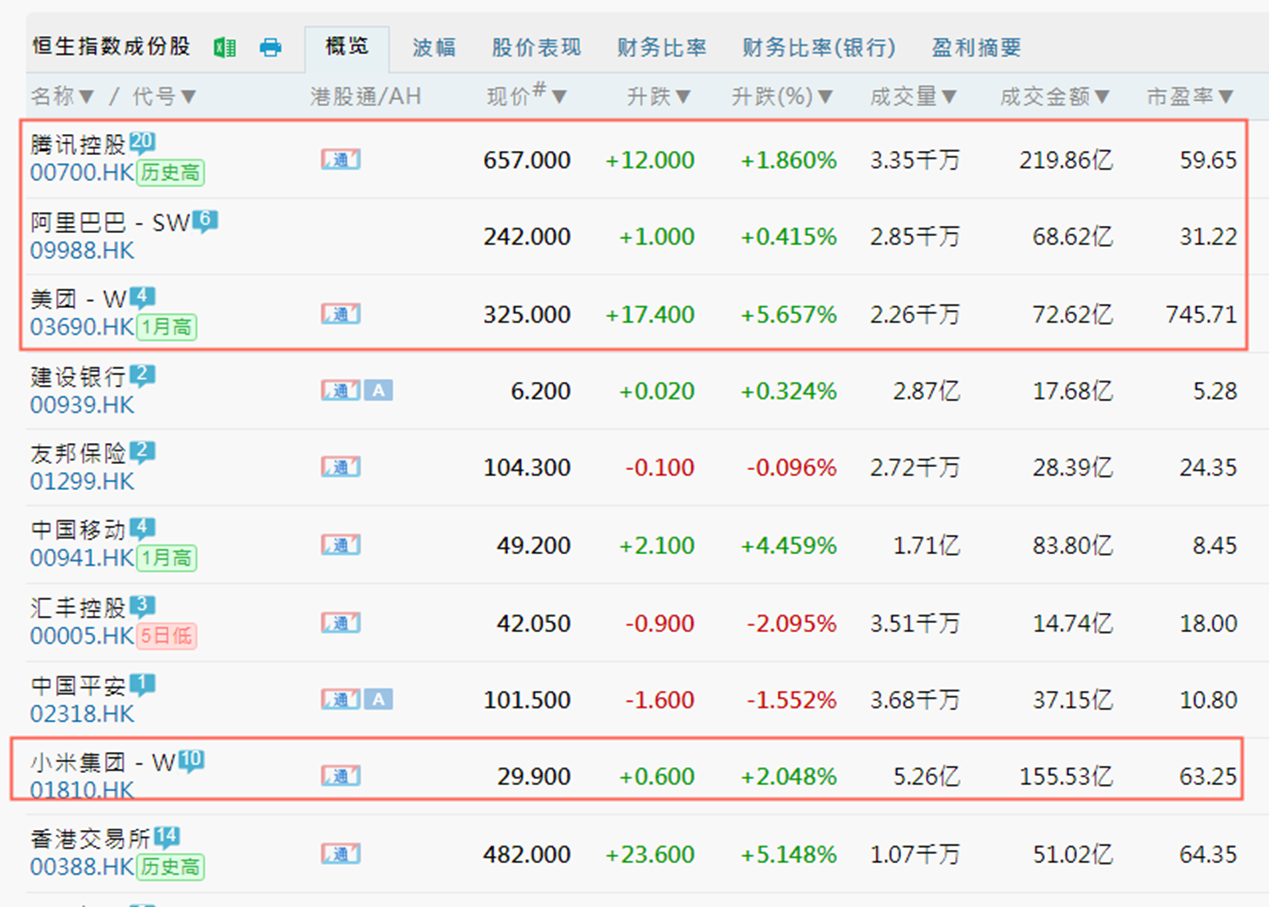Sort by 现价 column header
The image size is (1269, 907).
[527, 95]
